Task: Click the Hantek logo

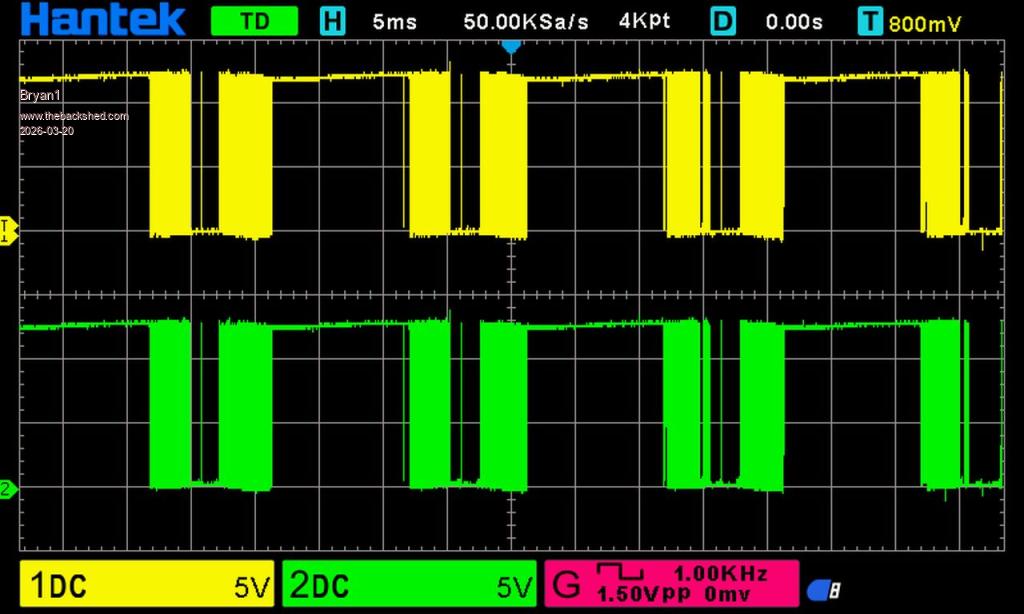Action: [103, 20]
